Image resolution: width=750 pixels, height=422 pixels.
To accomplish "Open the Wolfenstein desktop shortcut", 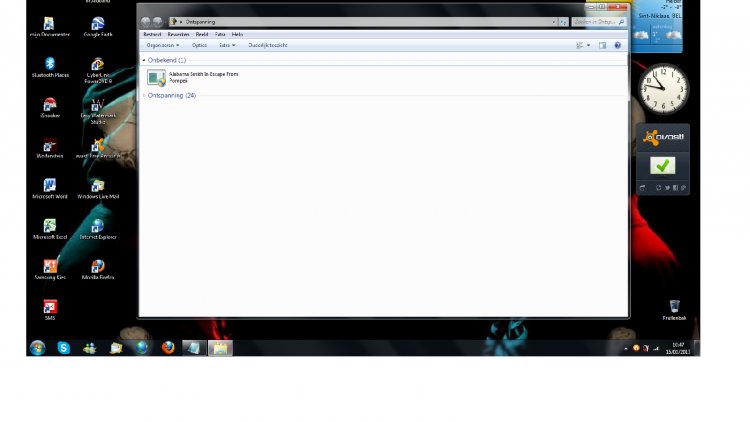I will coord(50,148).
